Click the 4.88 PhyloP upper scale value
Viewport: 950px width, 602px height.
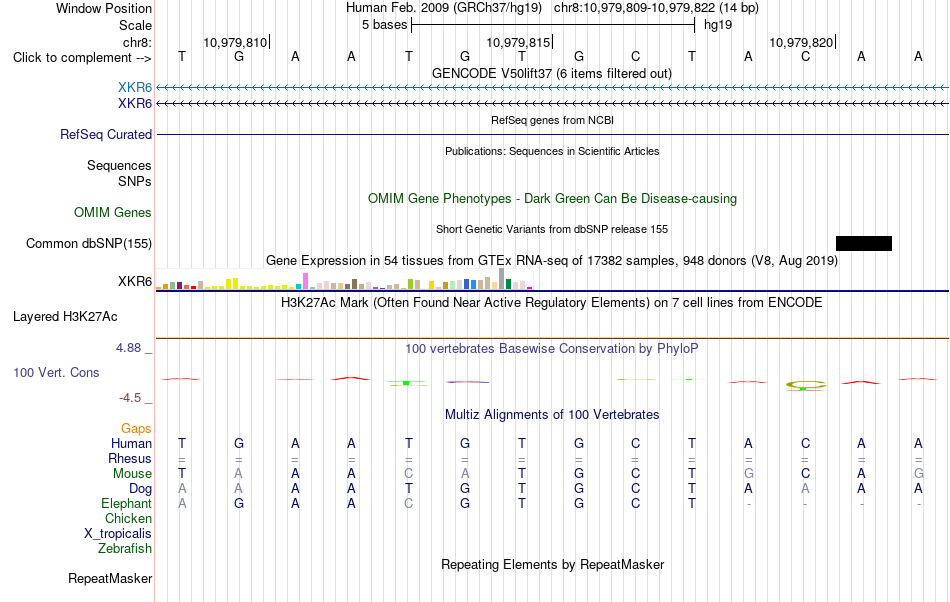(x=128, y=348)
